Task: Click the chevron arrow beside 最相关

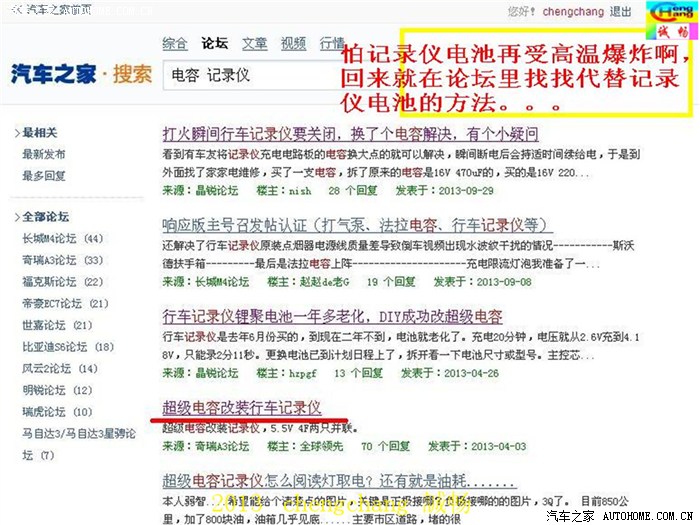Action: click(14, 132)
